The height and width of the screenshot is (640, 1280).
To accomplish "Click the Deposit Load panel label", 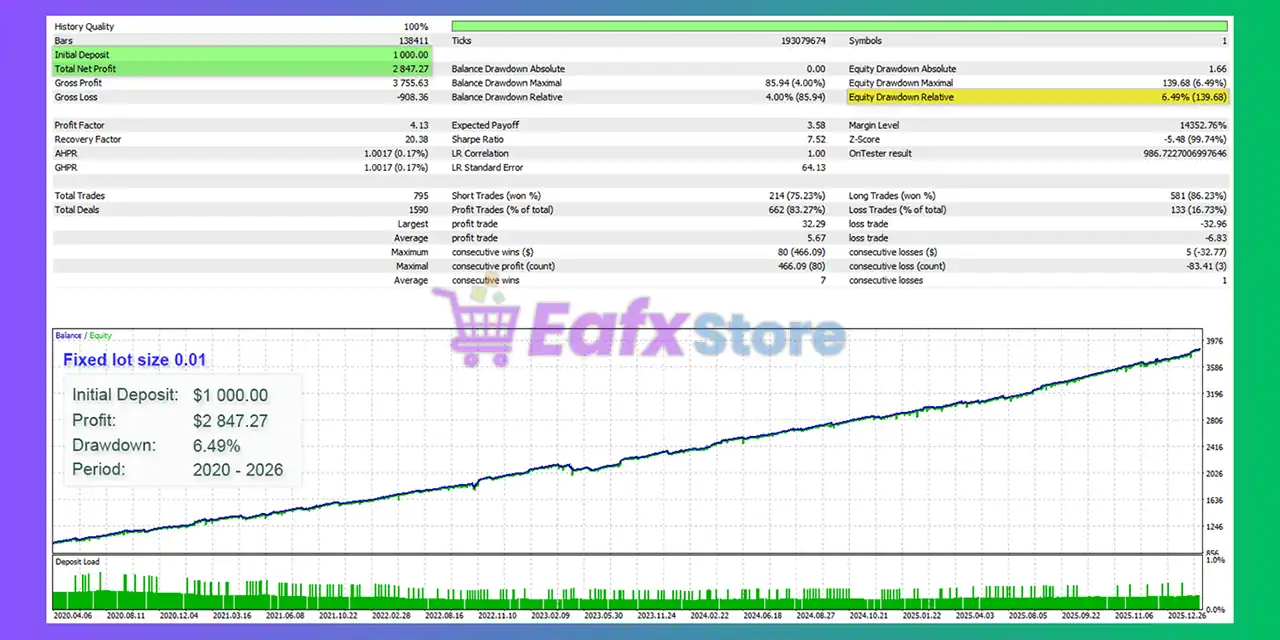I will click(x=77, y=562).
